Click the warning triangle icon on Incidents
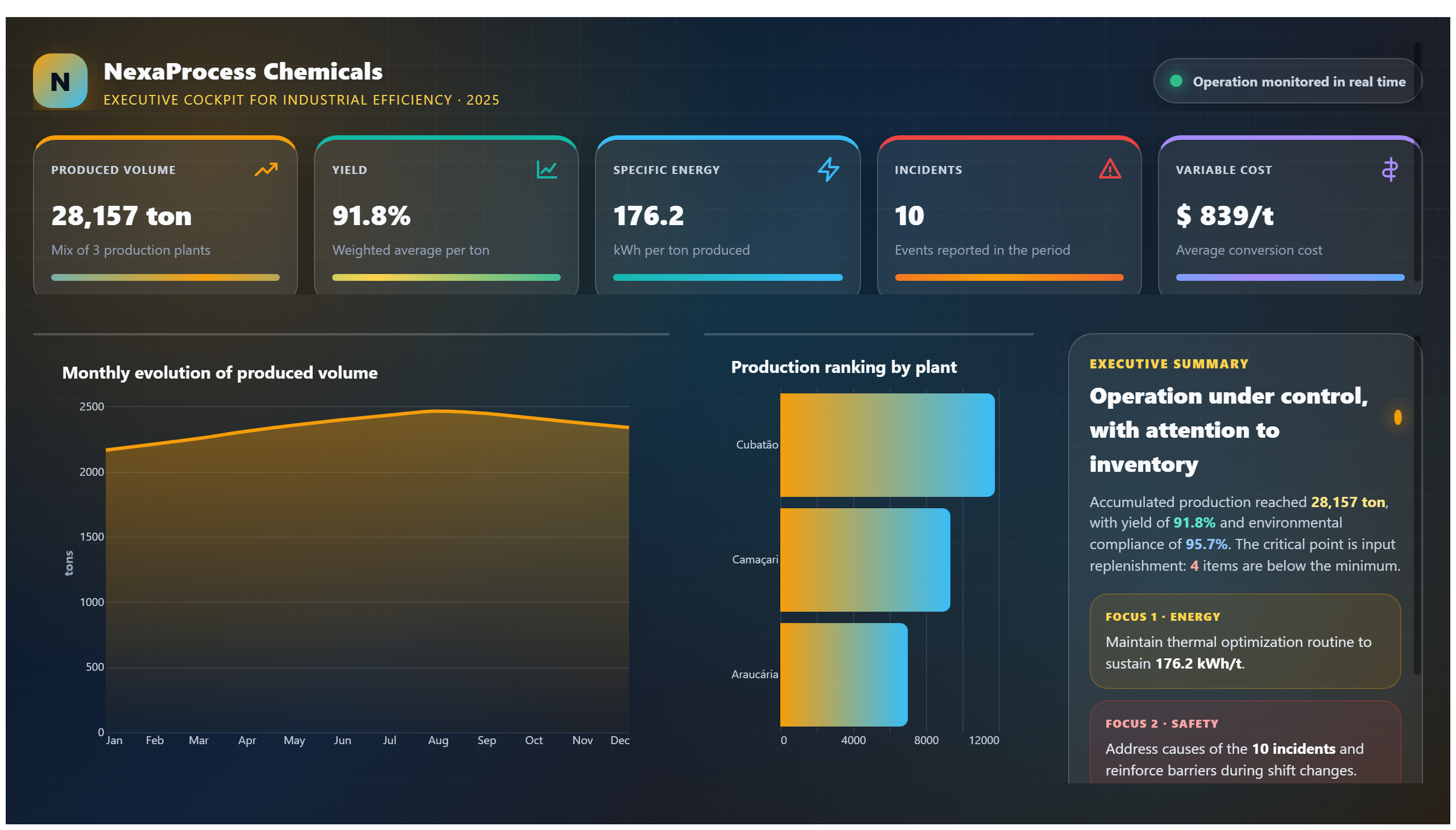The width and height of the screenshot is (1456, 830). tap(1109, 169)
